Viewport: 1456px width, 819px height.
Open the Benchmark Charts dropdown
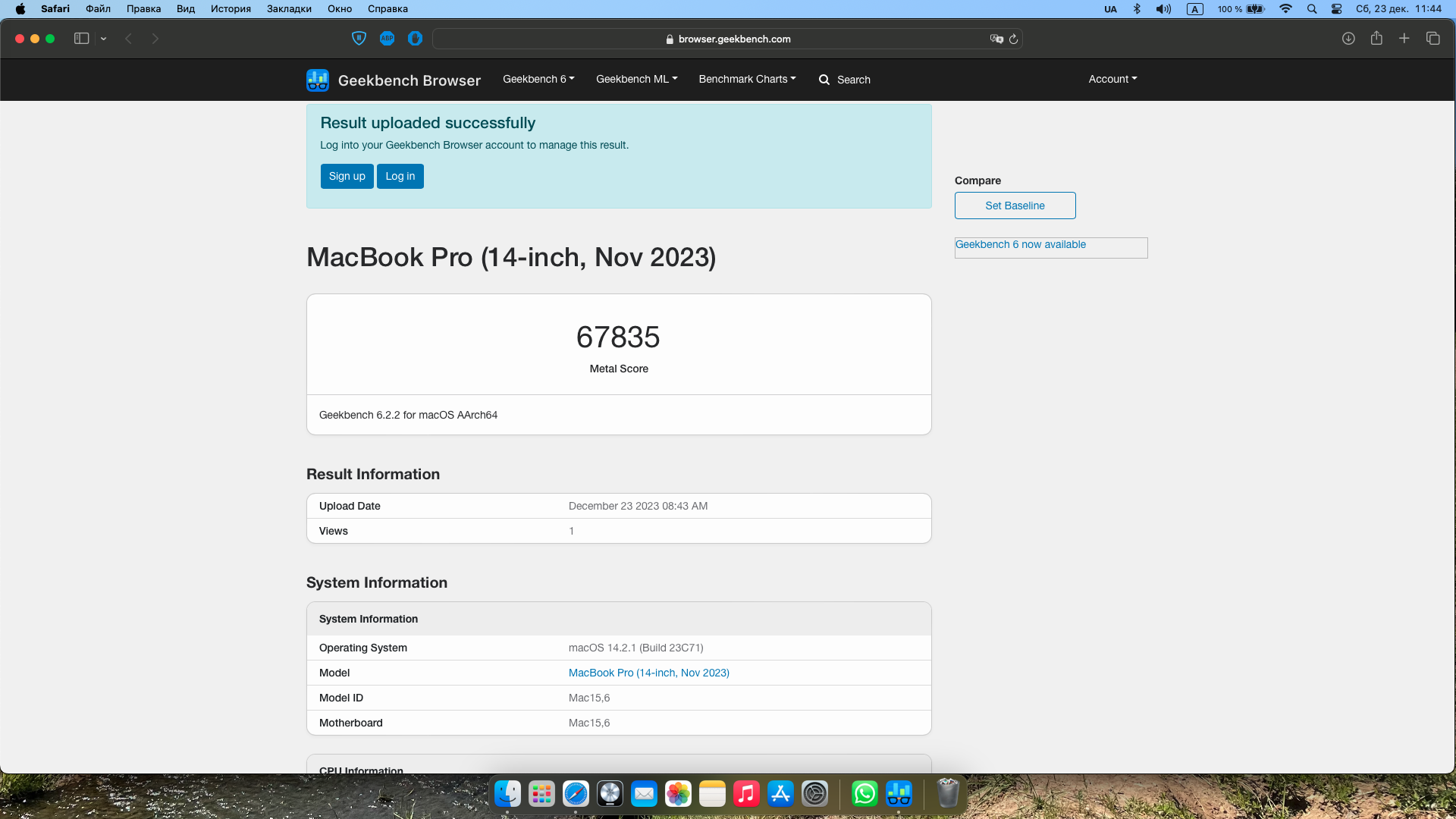click(x=747, y=79)
